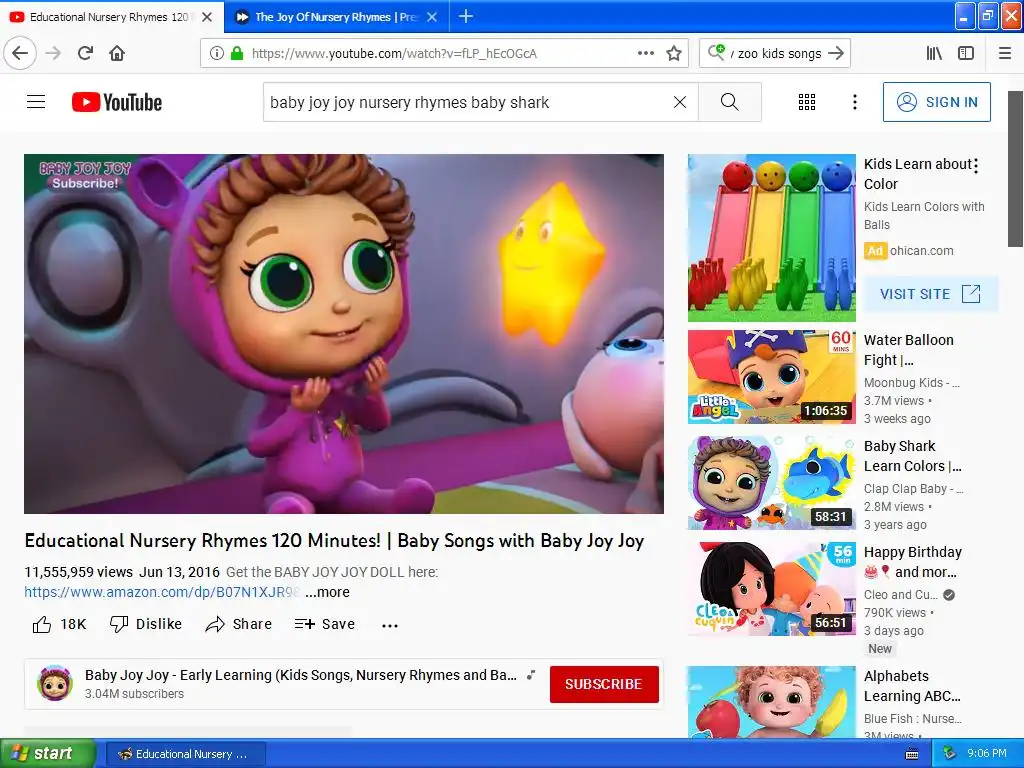Open the Firefox hamburger menu

1004,53
